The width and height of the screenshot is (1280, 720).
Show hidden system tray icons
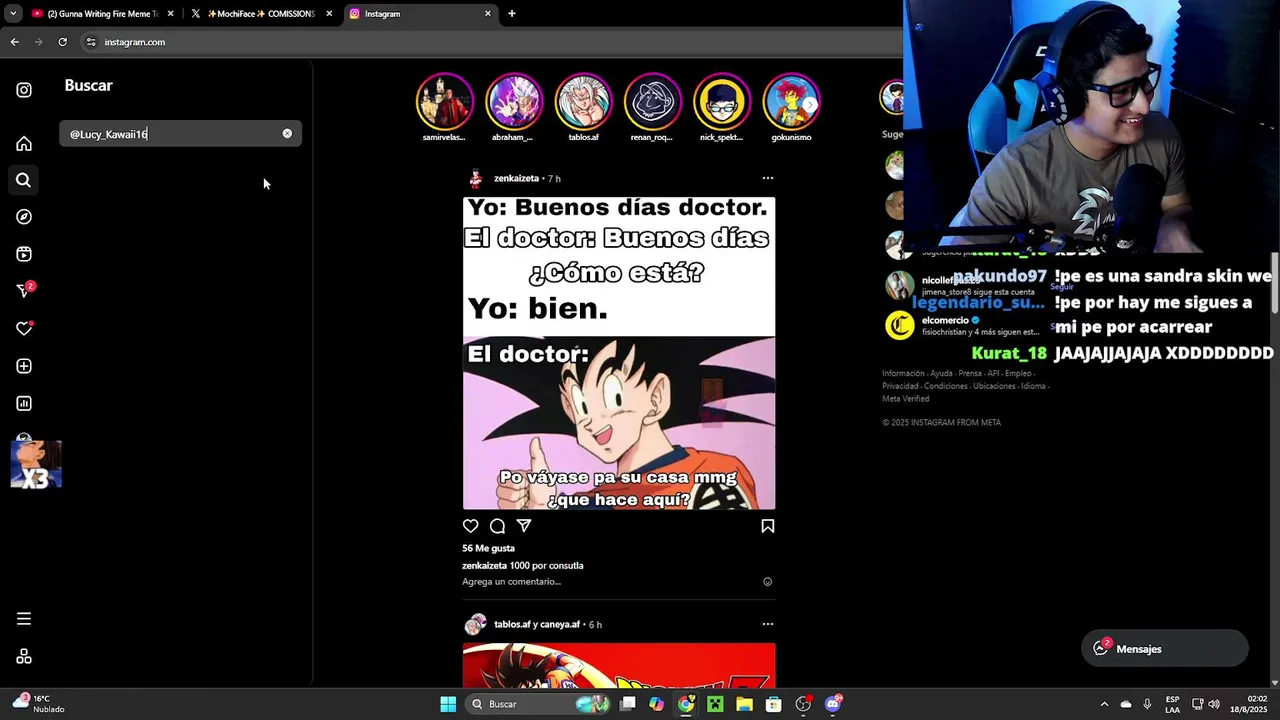[x=1104, y=704]
